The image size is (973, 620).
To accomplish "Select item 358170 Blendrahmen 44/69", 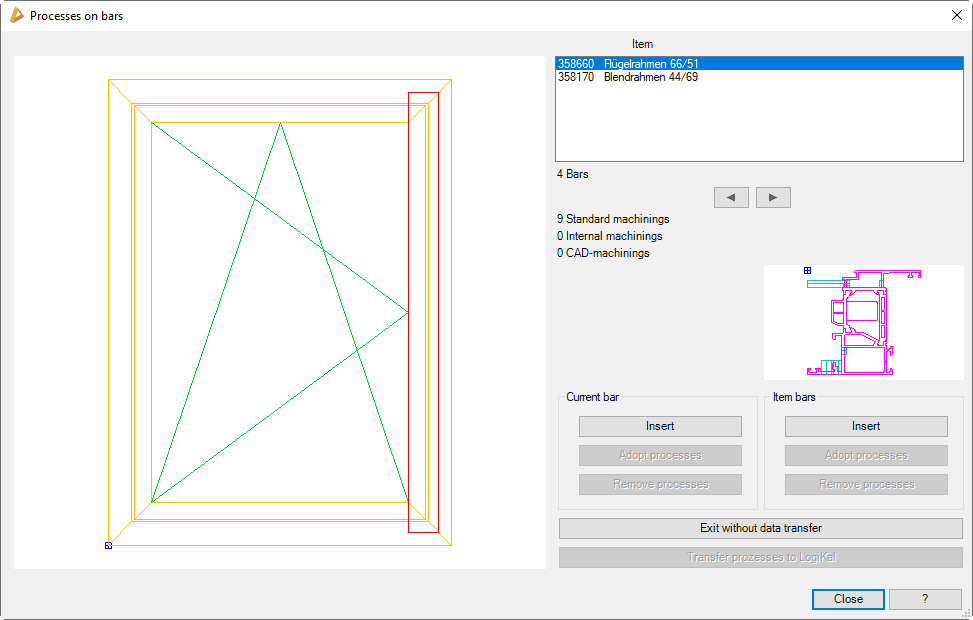I will click(628, 77).
